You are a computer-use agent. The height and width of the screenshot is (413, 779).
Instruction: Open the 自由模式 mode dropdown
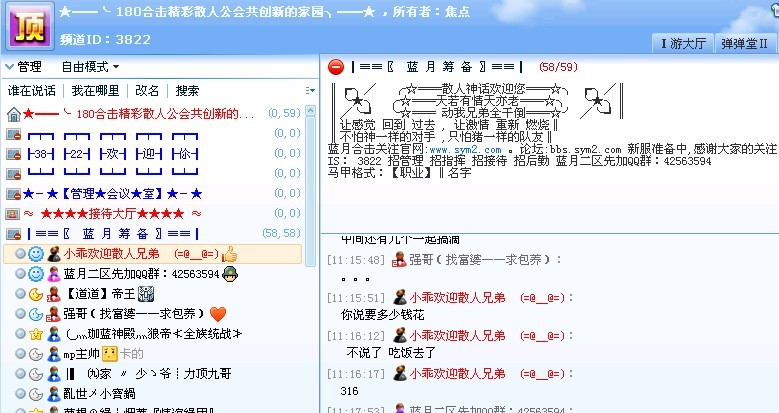click(x=89, y=67)
